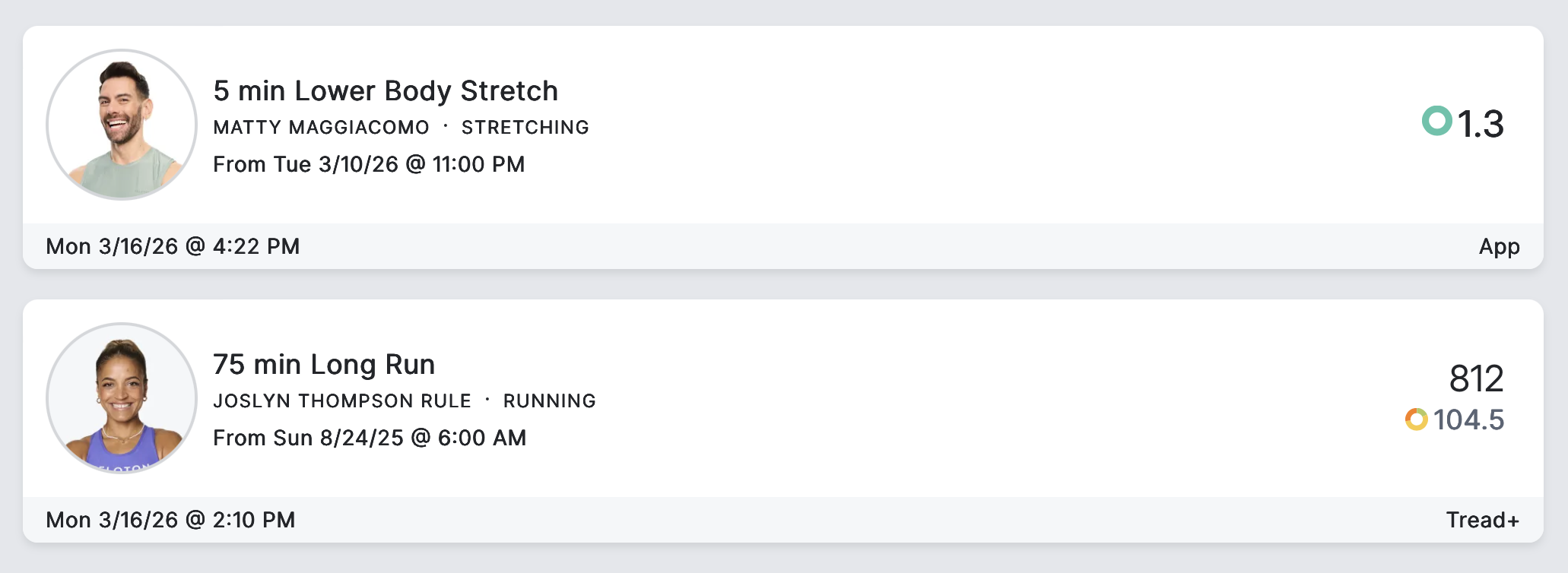The height and width of the screenshot is (573, 1568).
Task: Click the 812 output total value
Action: click(x=1476, y=378)
